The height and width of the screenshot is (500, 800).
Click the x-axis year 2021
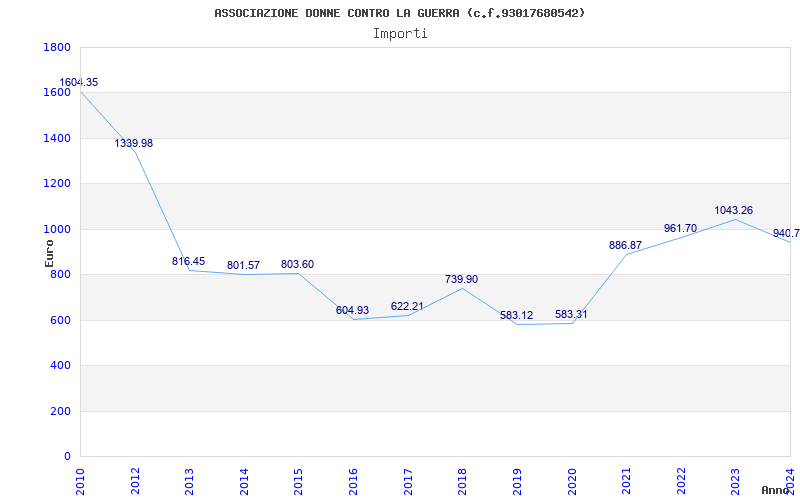click(x=626, y=481)
